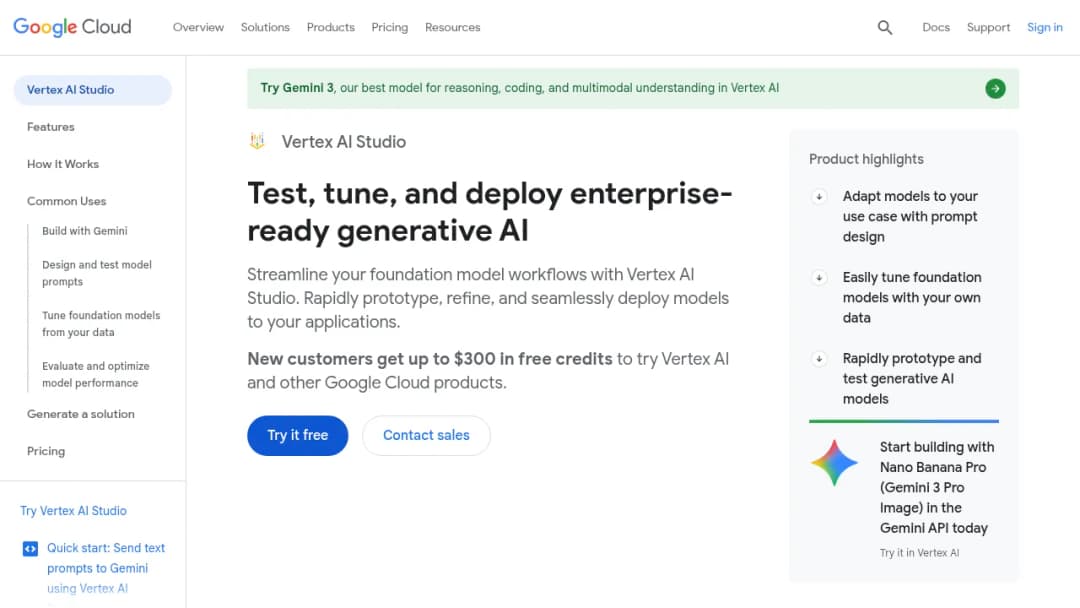Open the Overview menu
This screenshot has height=608, width=1080.
tap(198, 28)
